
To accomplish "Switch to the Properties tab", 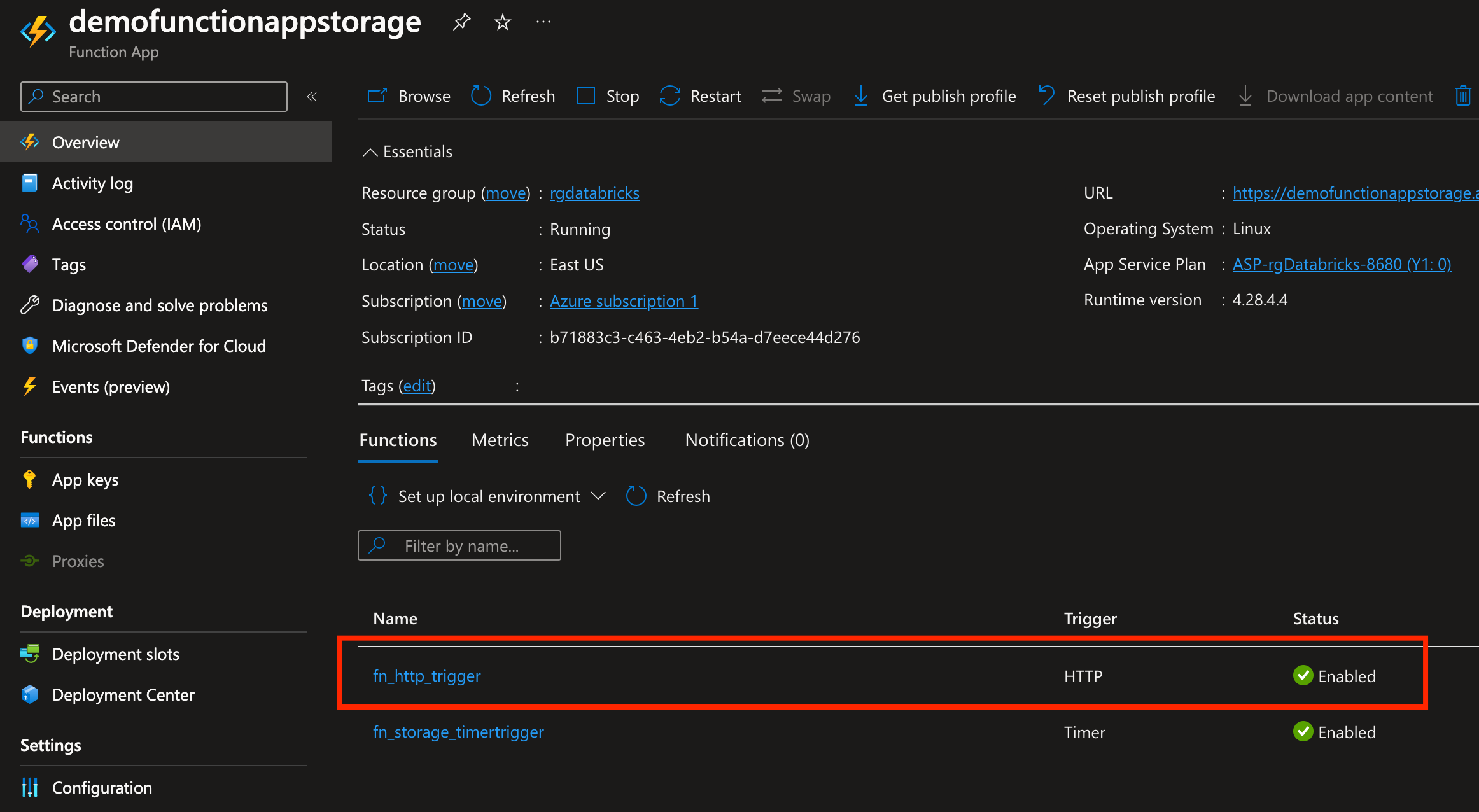I will tap(605, 440).
